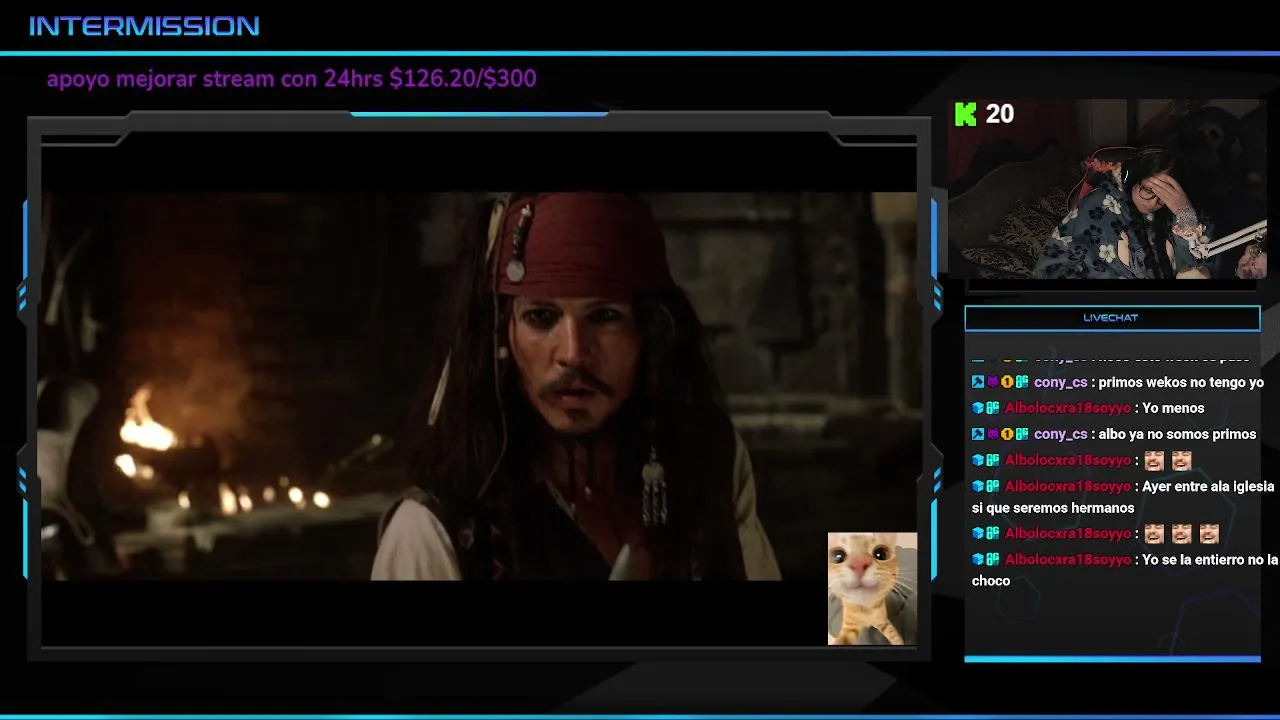This screenshot has width=1280, height=720.
Task: Click the message text 'Yo menos'
Action: click(1173, 408)
